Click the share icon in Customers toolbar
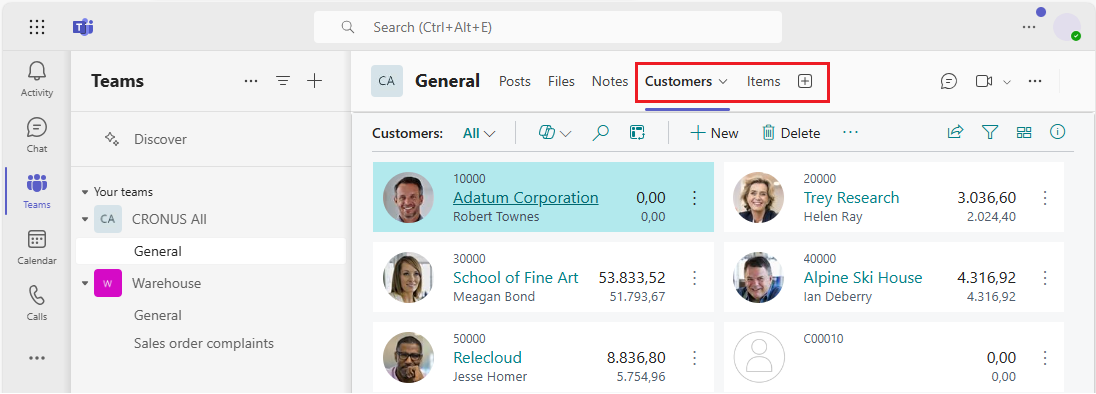Screen dimensions: 1096x394 coord(956,132)
